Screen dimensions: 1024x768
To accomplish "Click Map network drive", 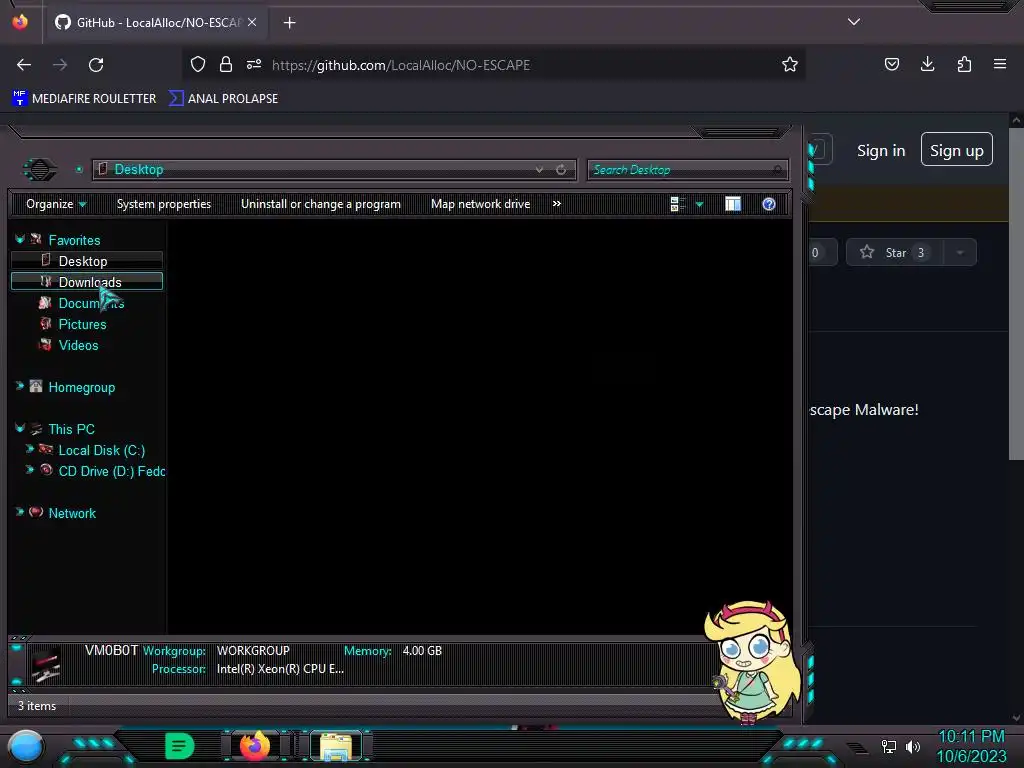I will 480,204.
